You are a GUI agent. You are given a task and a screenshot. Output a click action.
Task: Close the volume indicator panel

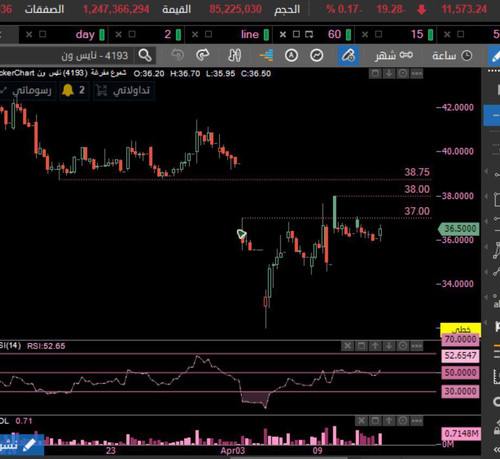[x=361, y=421]
